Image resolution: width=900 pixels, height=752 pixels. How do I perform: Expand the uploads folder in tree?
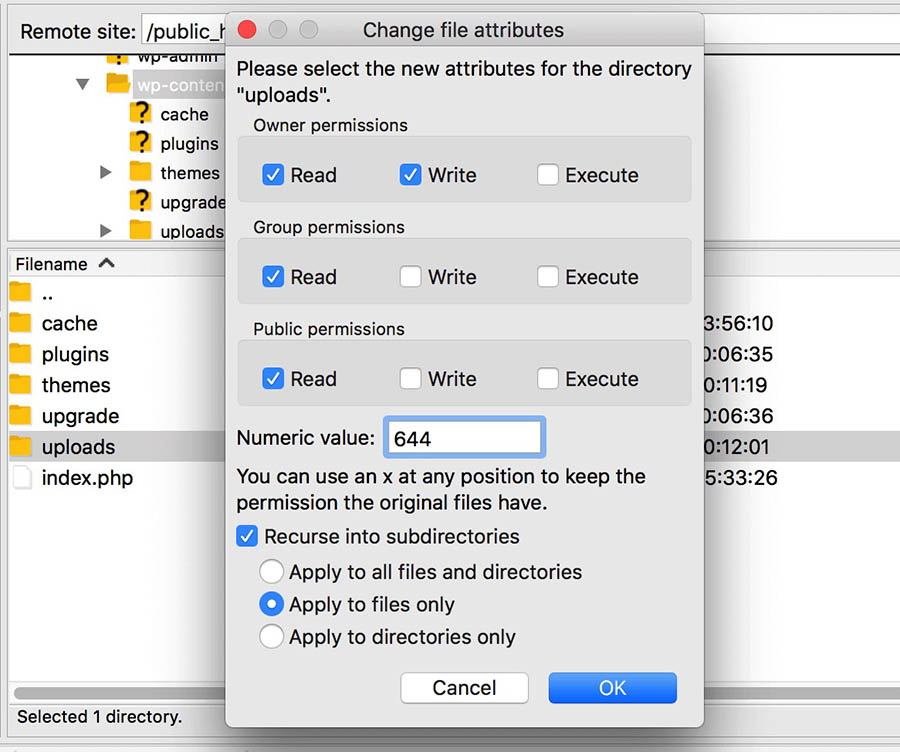point(106,231)
